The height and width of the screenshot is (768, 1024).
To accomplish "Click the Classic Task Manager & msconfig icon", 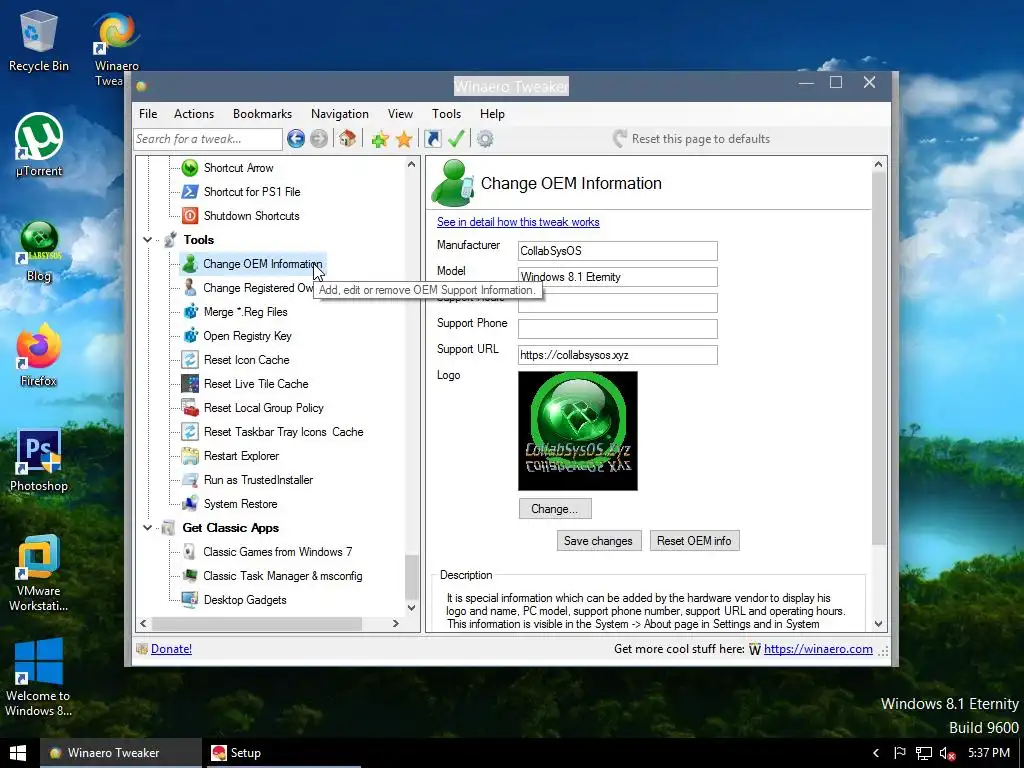I will (189, 576).
